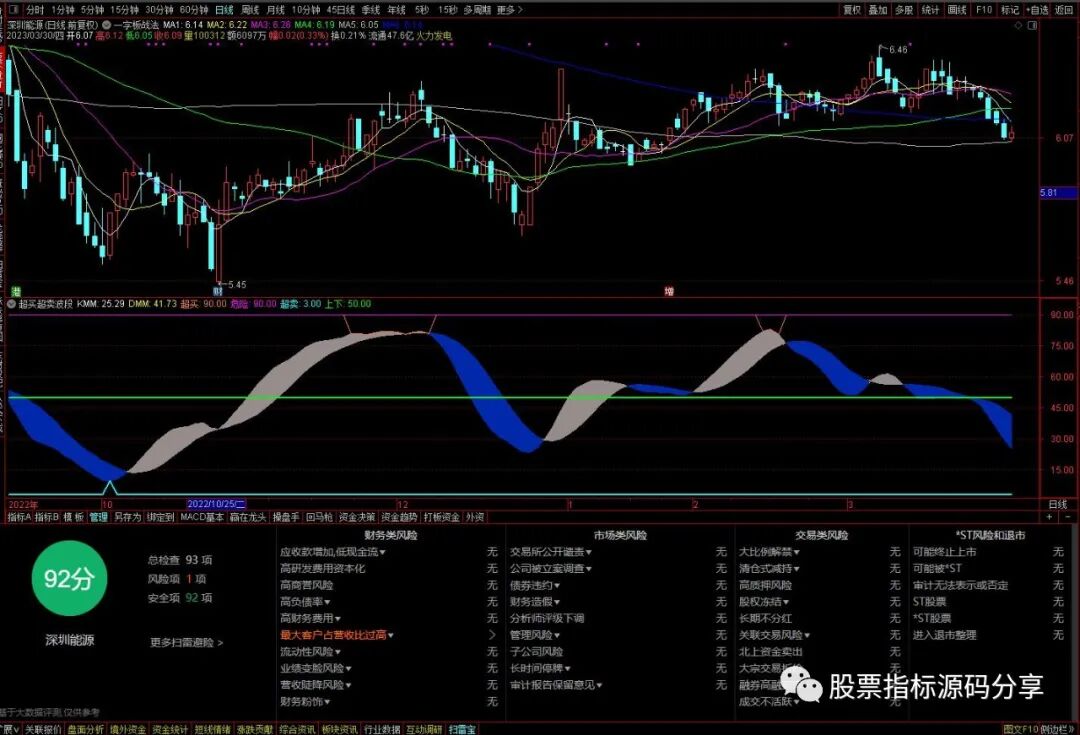Switch to the 分时 chart period

tap(34, 10)
